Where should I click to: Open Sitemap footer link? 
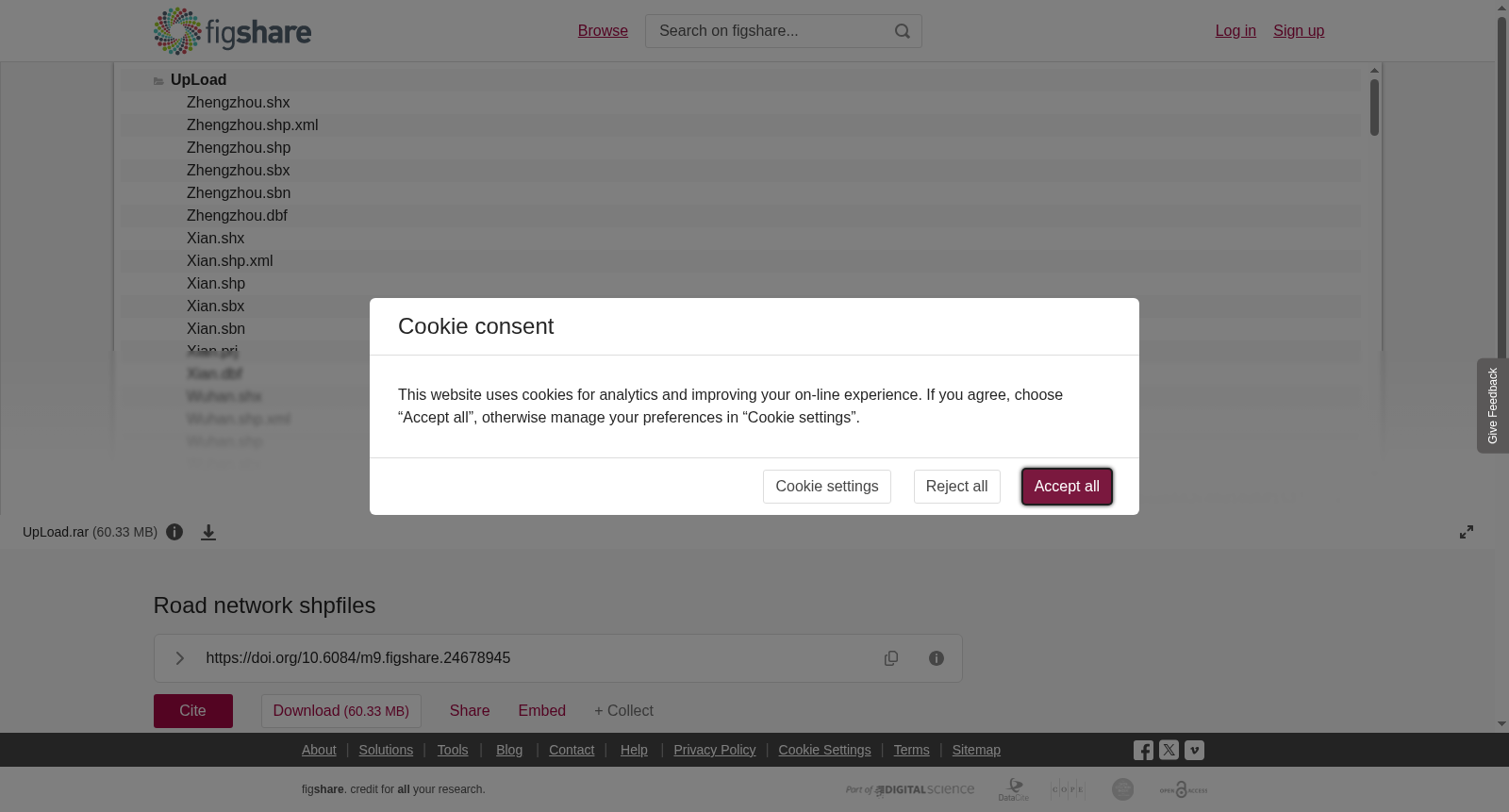click(976, 750)
